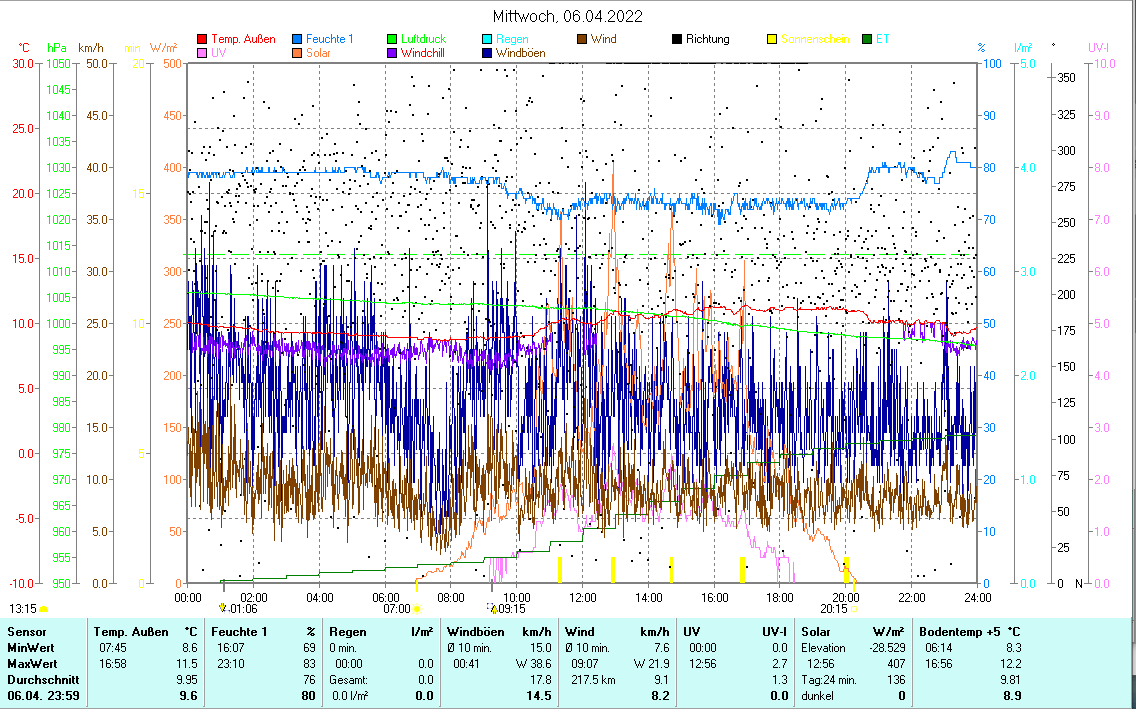Click the ET legend label
Image resolution: width=1136 pixels, height=709 pixels.
(x=882, y=39)
